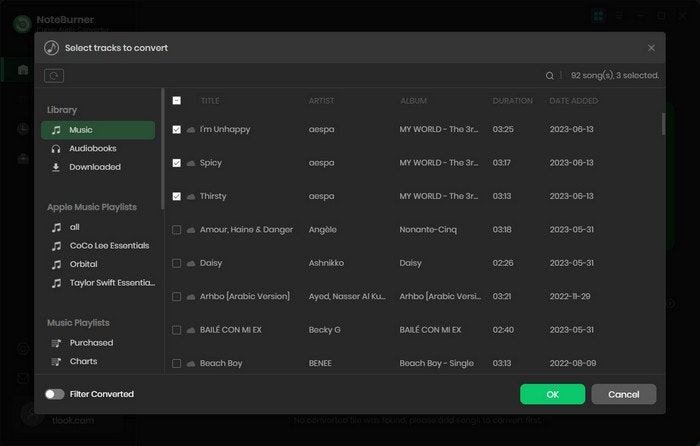
Task: Click the home icon in NoteBurner sidebar
Action: click(23, 70)
